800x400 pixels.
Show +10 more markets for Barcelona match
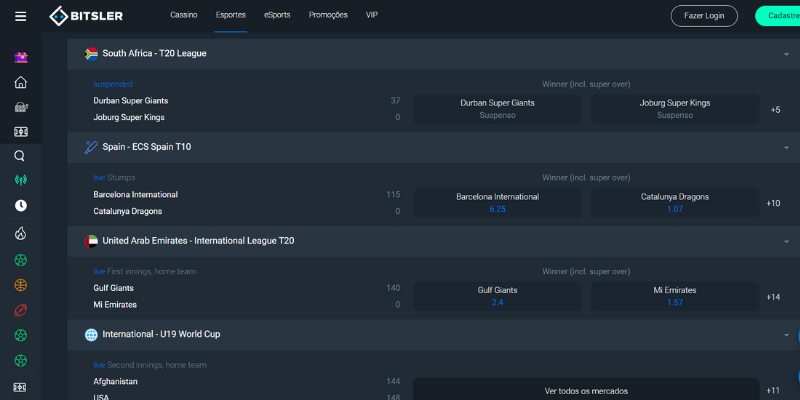773,203
